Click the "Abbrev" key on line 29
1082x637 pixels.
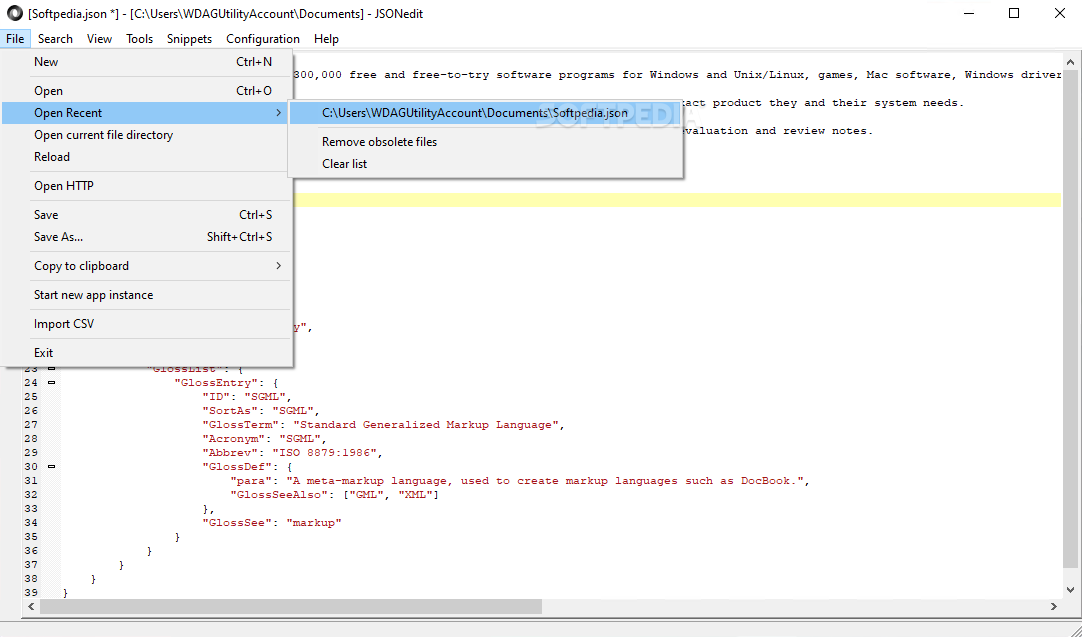click(230, 453)
